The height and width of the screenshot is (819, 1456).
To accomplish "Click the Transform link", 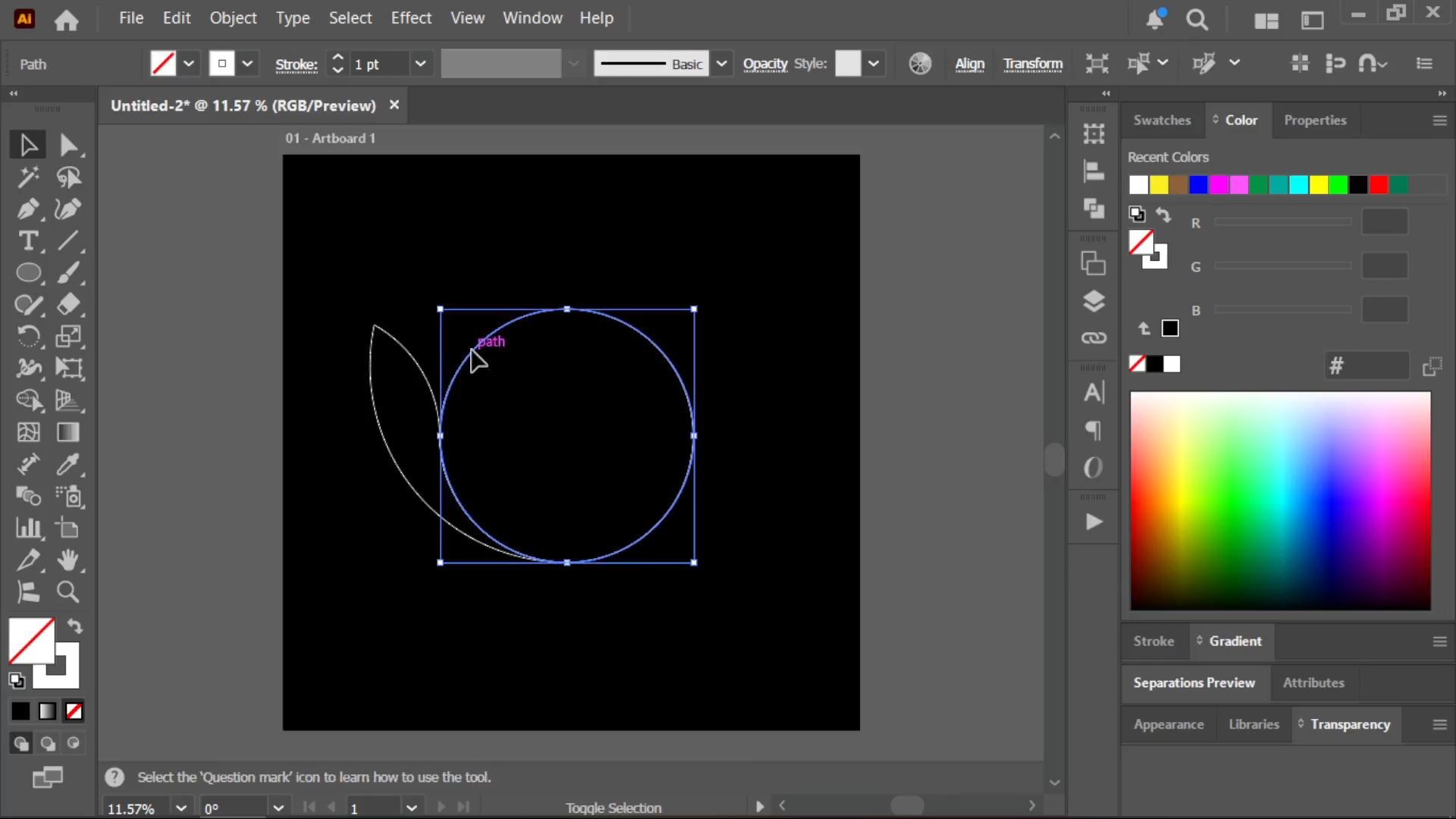I will [x=1033, y=64].
